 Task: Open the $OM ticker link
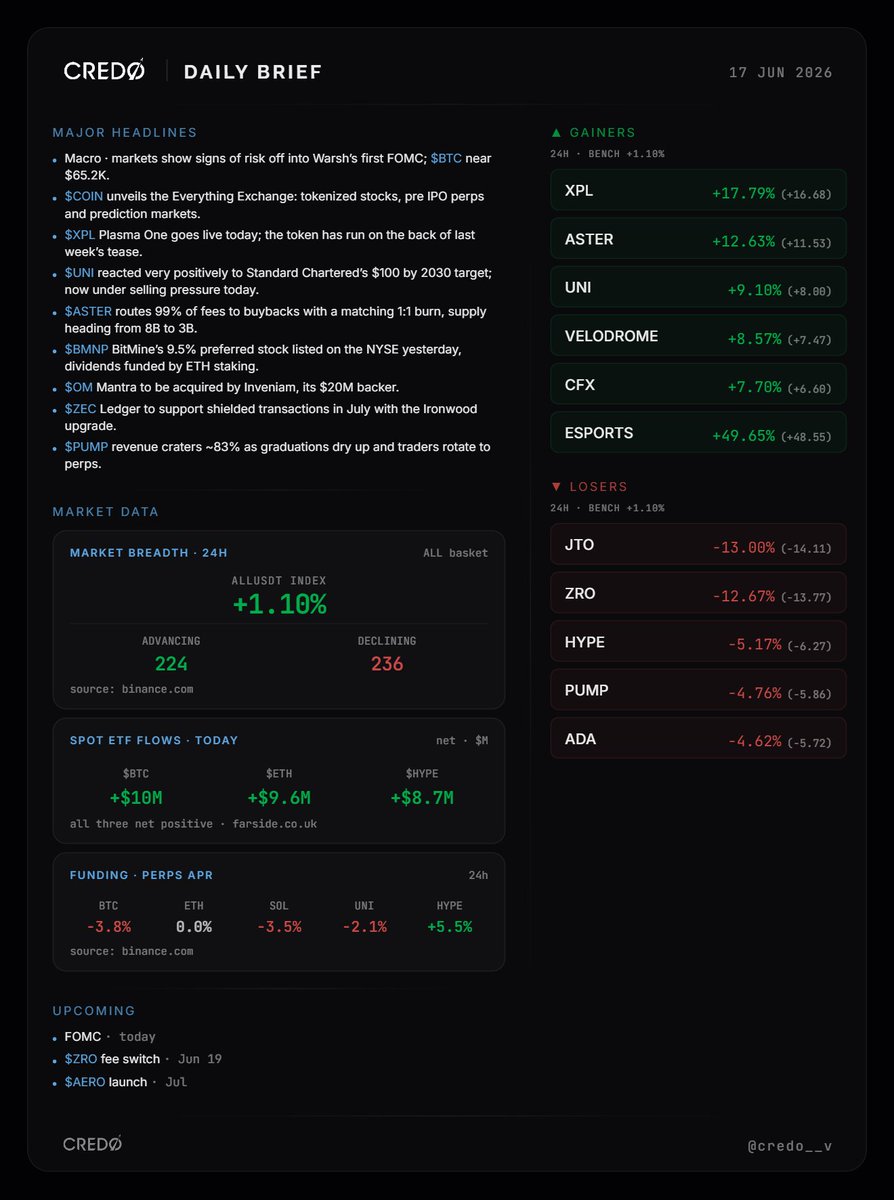pos(78,387)
